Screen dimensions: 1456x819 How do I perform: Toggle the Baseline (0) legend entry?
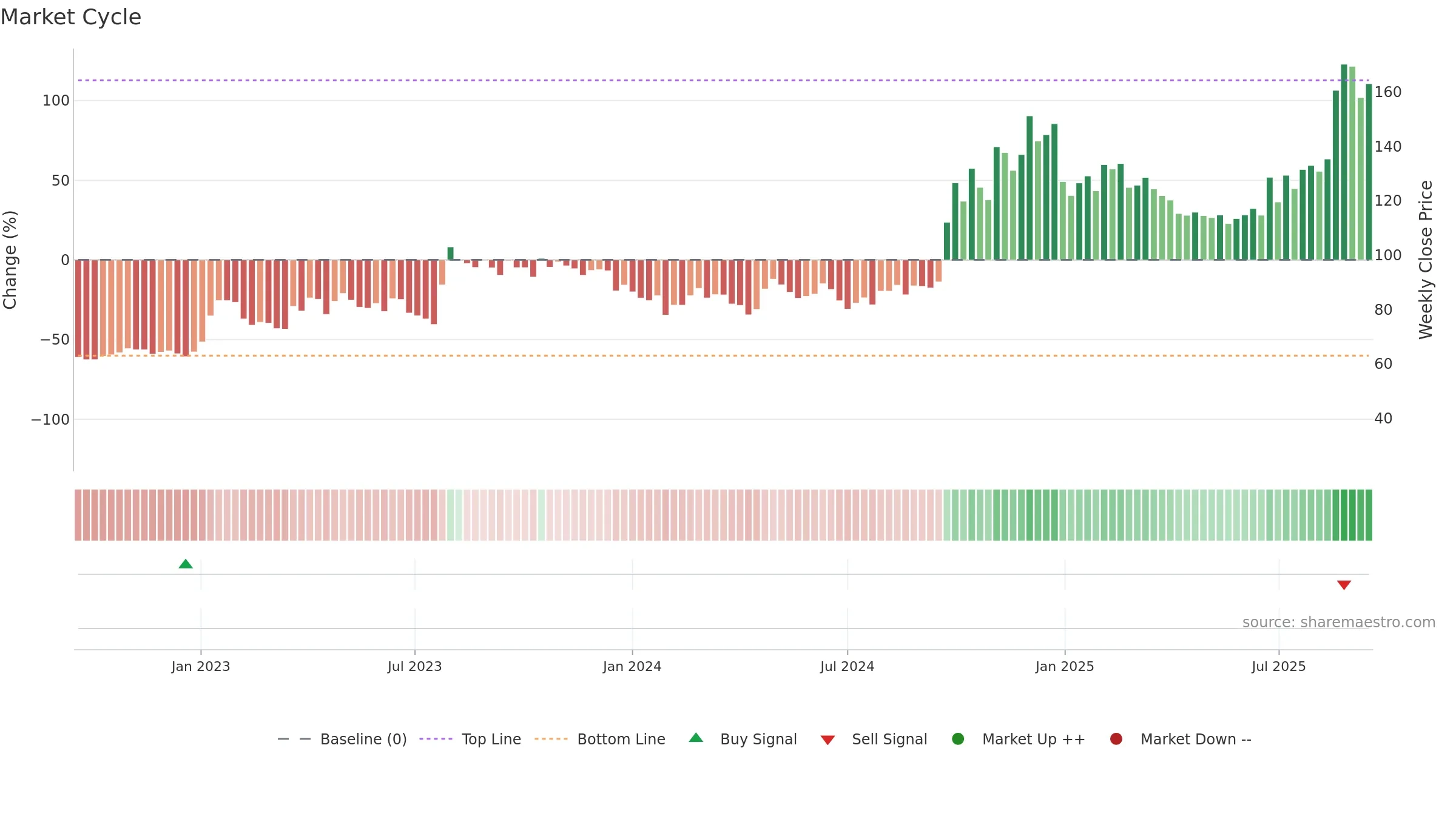pyautogui.click(x=342, y=739)
